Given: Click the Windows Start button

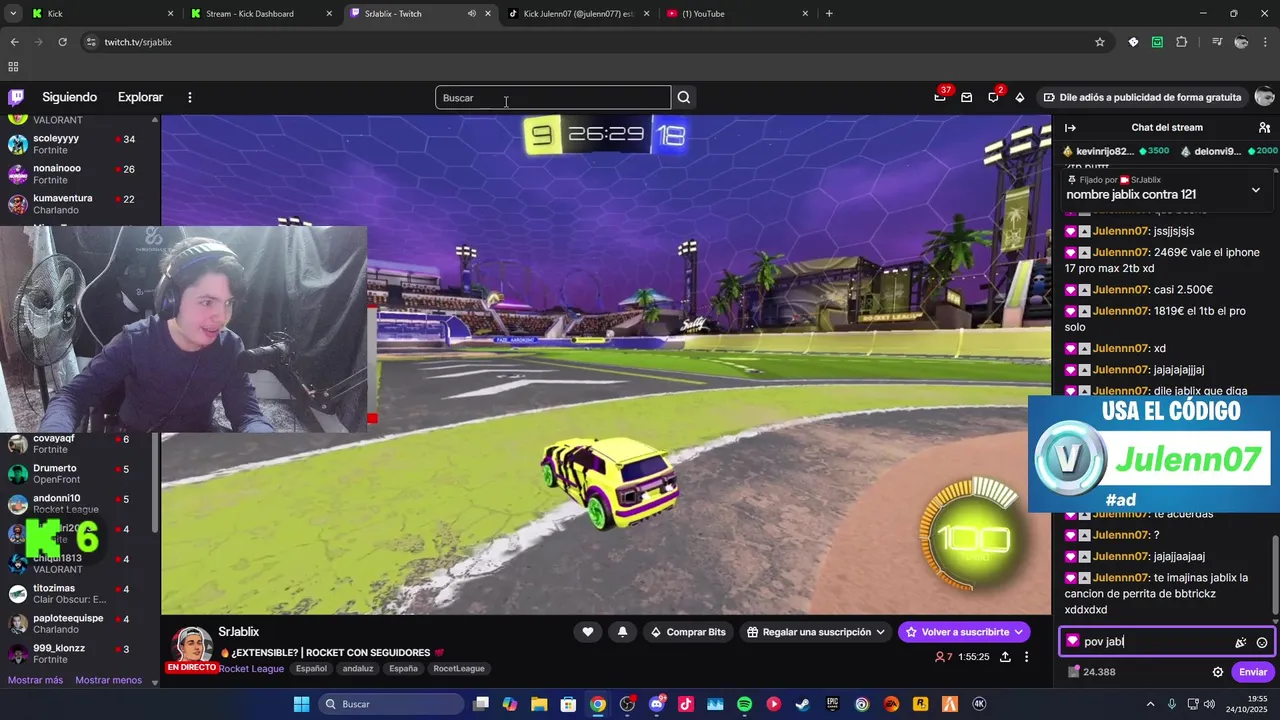Looking at the screenshot, I should pos(301,704).
